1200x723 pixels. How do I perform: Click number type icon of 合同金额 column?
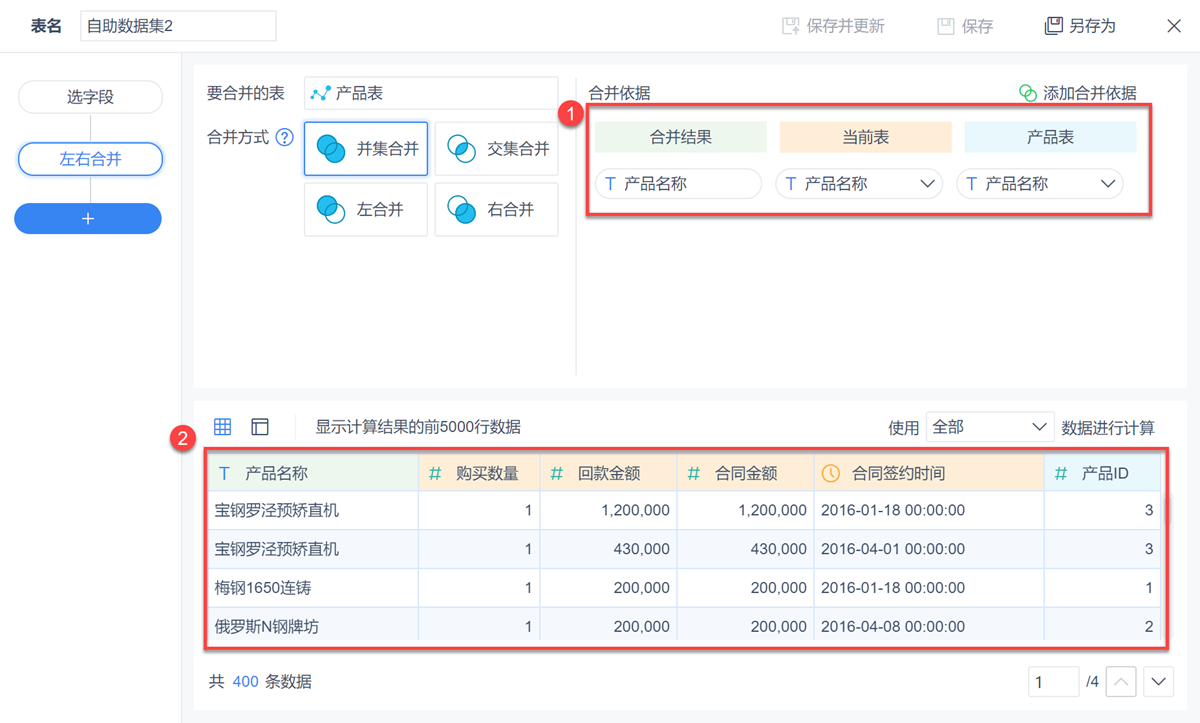click(x=694, y=474)
